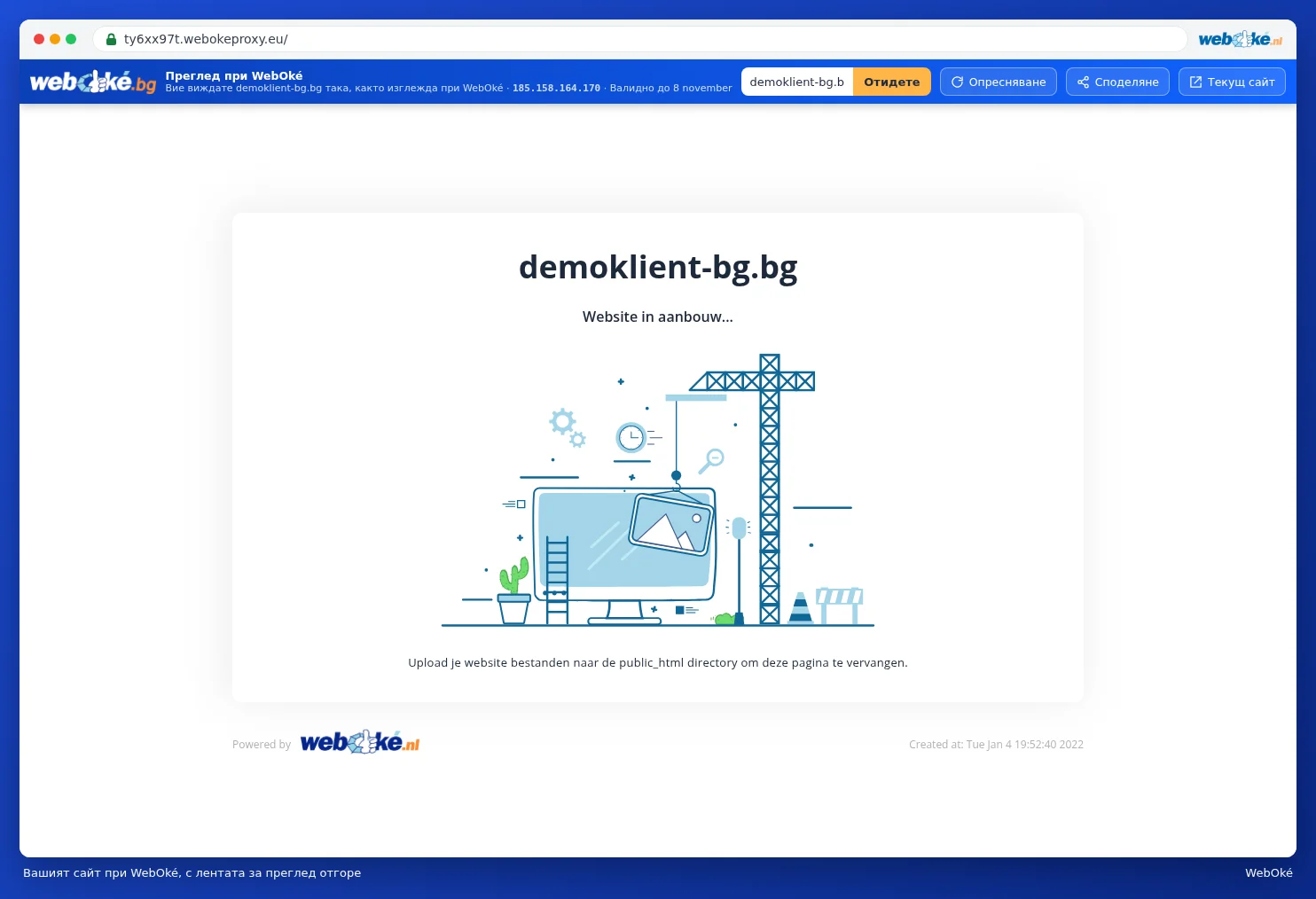The height and width of the screenshot is (899, 1316).
Task: Click the Споделяне share icon
Action: [x=1084, y=82]
